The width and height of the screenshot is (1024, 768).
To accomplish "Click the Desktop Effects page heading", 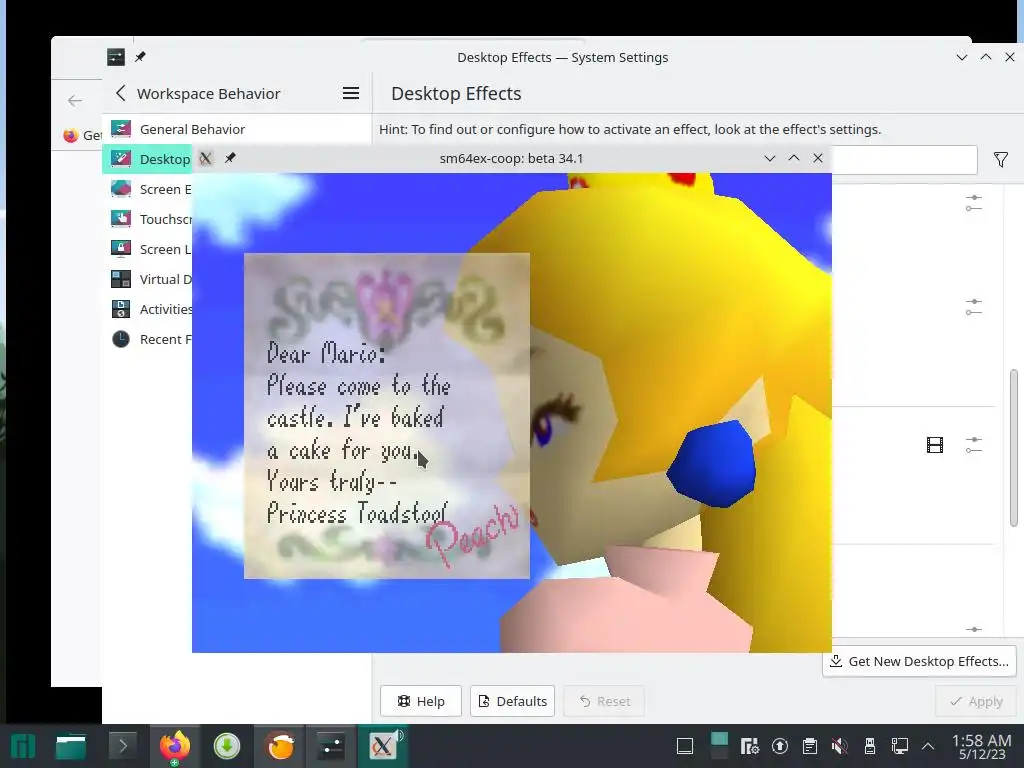I will pos(456,93).
